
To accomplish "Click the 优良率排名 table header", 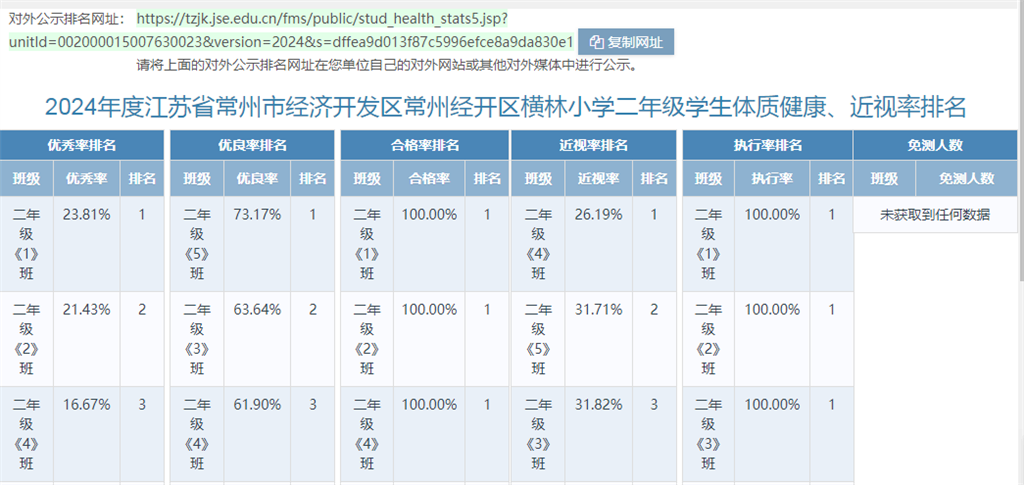I will [252, 146].
